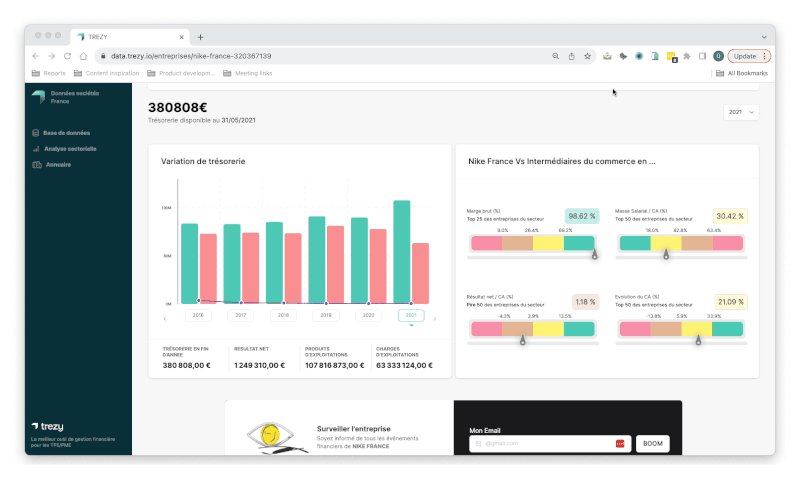Click the Données sociétés France header link
This screenshot has width=800, height=480.
coord(74,97)
